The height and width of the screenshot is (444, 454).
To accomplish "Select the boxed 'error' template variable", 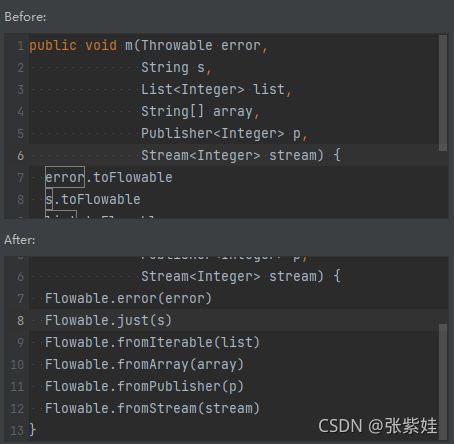I will [x=65, y=177].
